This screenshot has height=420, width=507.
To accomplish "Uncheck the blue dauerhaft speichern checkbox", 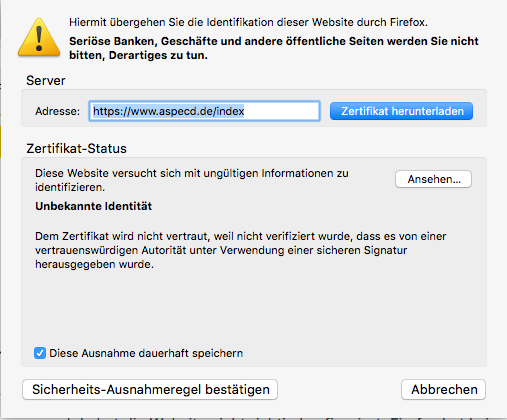I will [40, 353].
